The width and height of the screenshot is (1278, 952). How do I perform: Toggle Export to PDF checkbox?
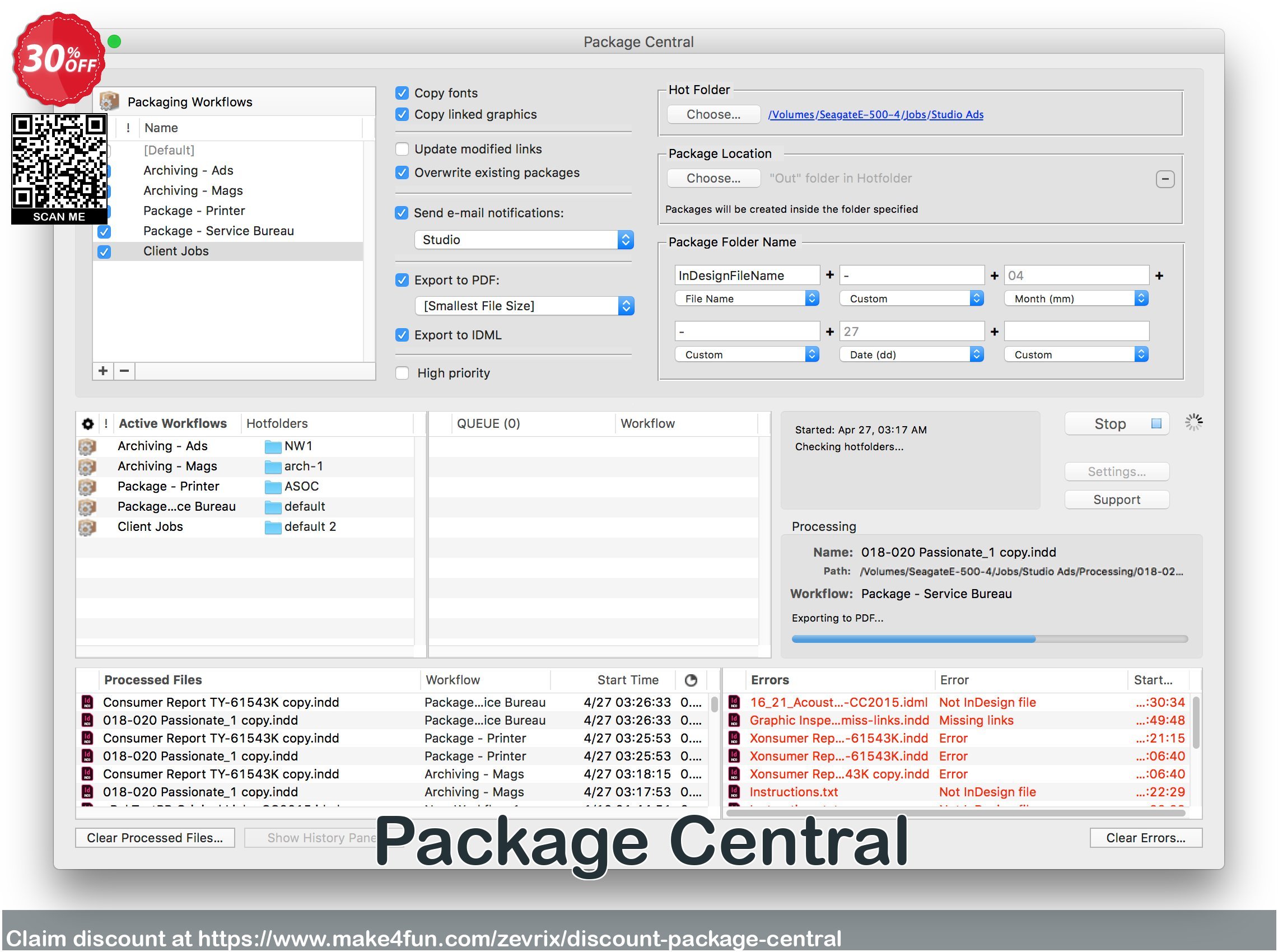click(x=402, y=280)
